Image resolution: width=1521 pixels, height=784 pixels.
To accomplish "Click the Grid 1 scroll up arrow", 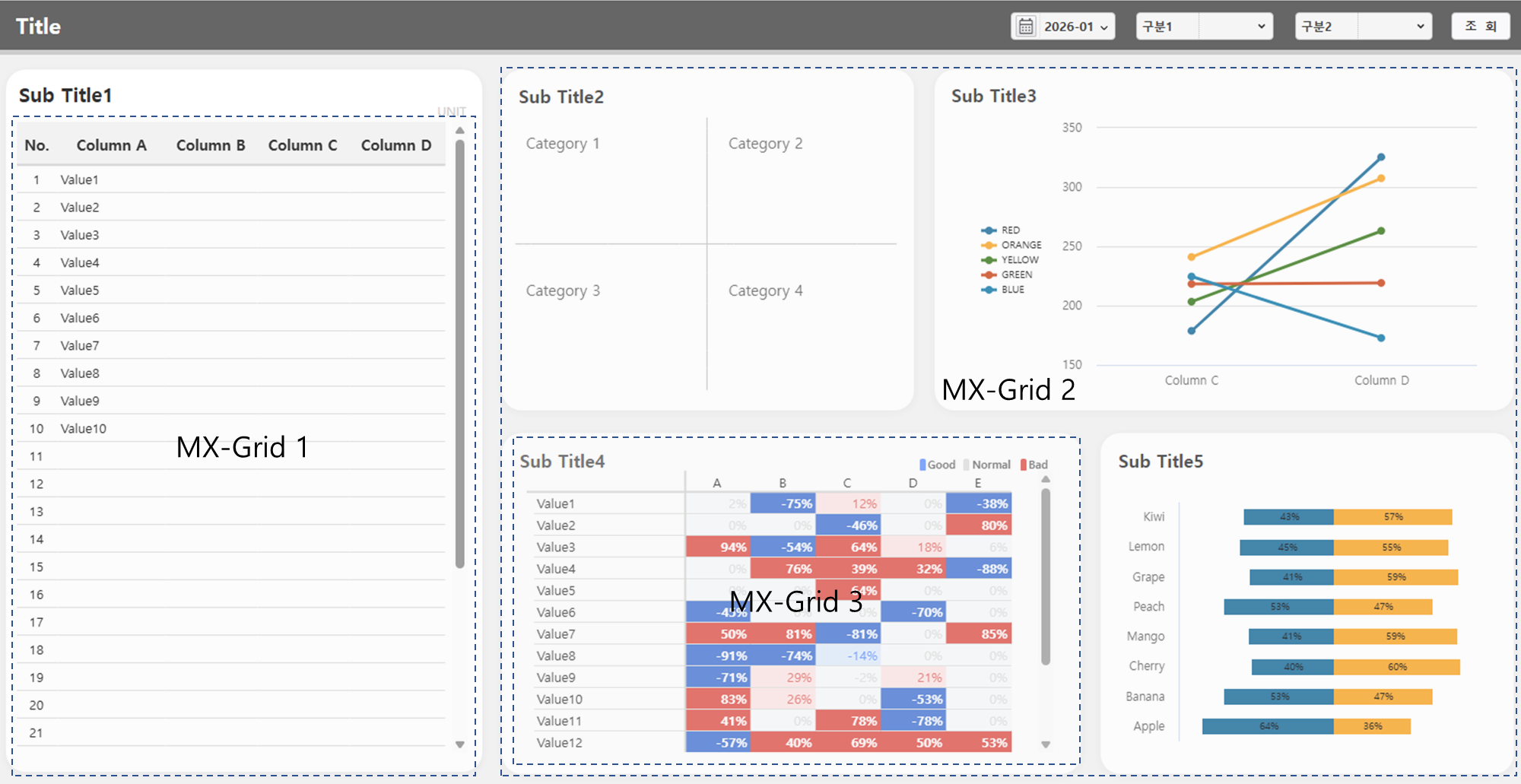I will point(459,131).
